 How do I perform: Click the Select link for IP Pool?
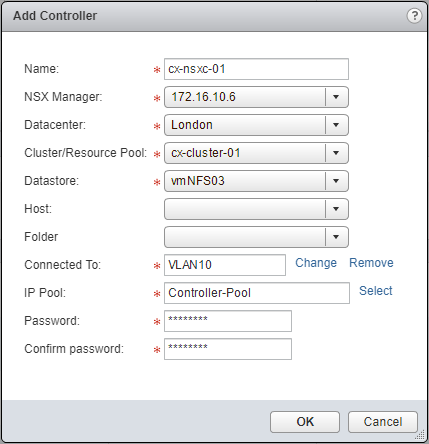pos(375,291)
